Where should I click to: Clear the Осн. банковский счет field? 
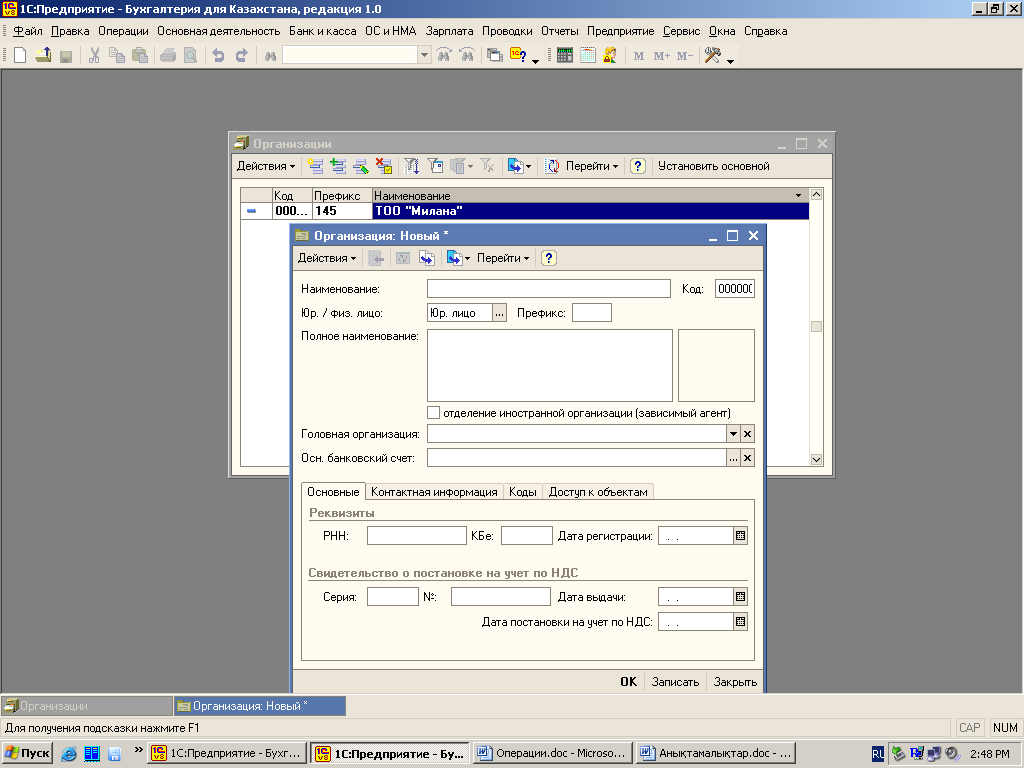748,458
